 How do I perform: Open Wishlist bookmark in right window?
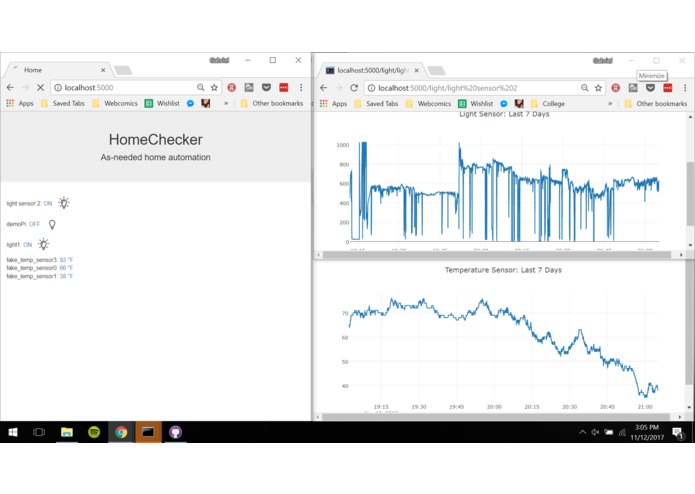coord(476,104)
